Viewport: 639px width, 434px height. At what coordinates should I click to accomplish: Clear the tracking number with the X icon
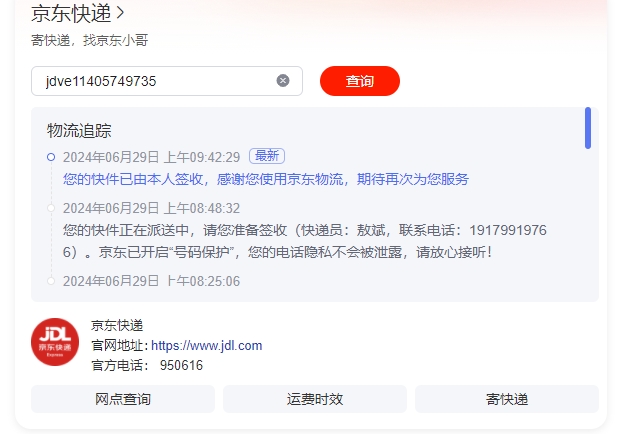(x=283, y=81)
